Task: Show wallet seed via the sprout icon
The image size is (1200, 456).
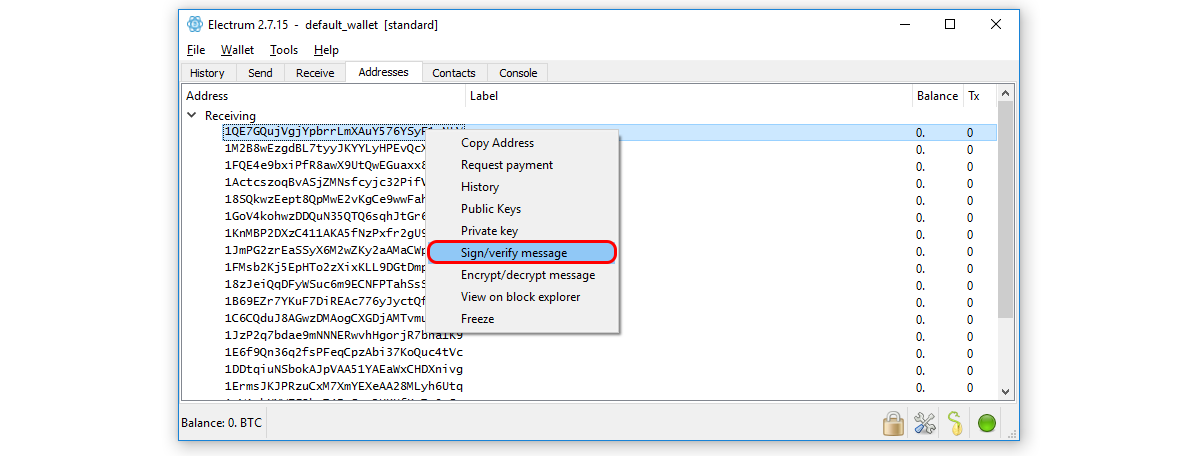Action: pyautogui.click(x=956, y=423)
